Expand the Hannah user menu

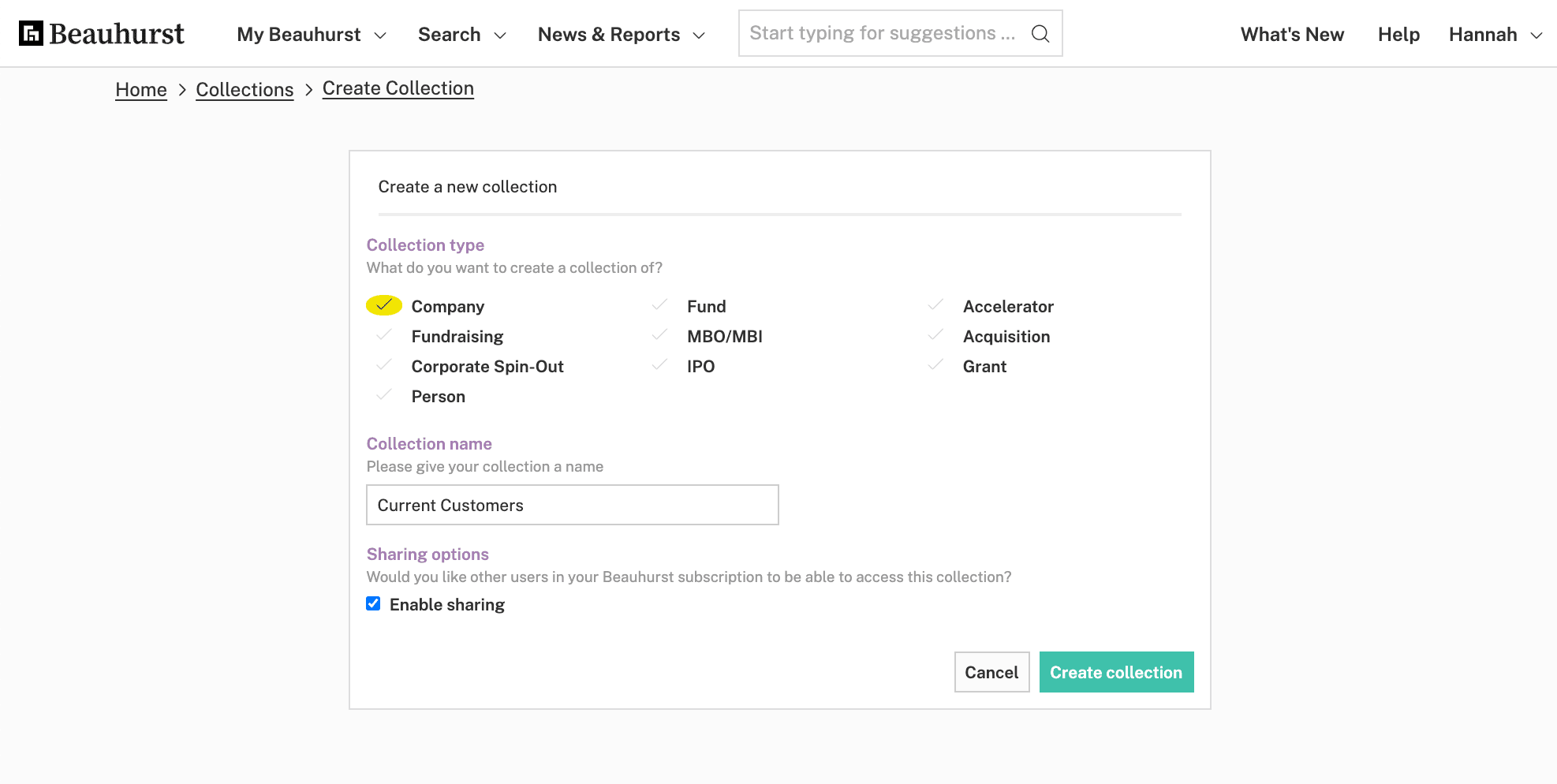click(1495, 35)
